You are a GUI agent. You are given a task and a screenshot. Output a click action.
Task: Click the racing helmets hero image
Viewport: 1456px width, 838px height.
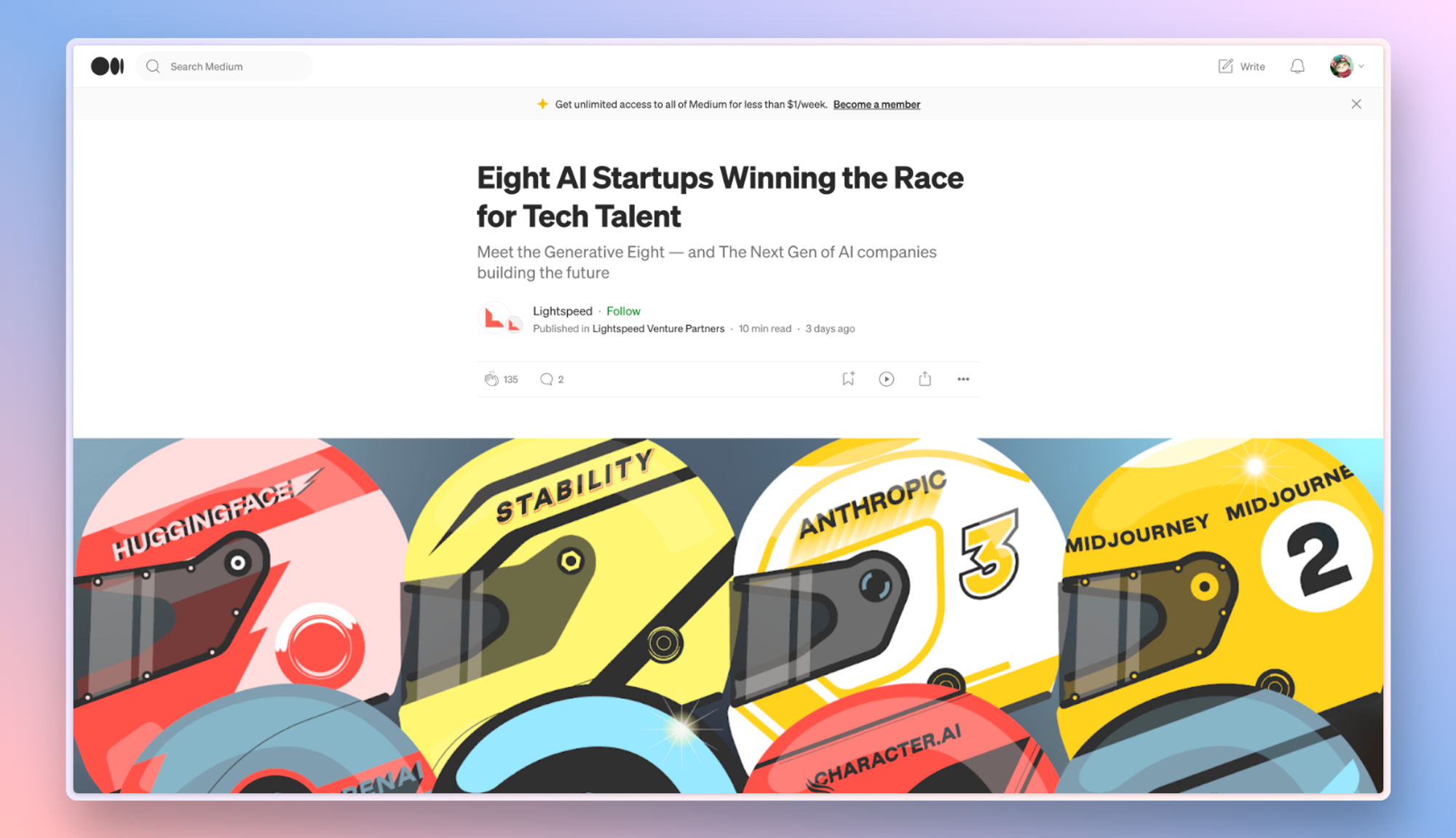[728, 615]
